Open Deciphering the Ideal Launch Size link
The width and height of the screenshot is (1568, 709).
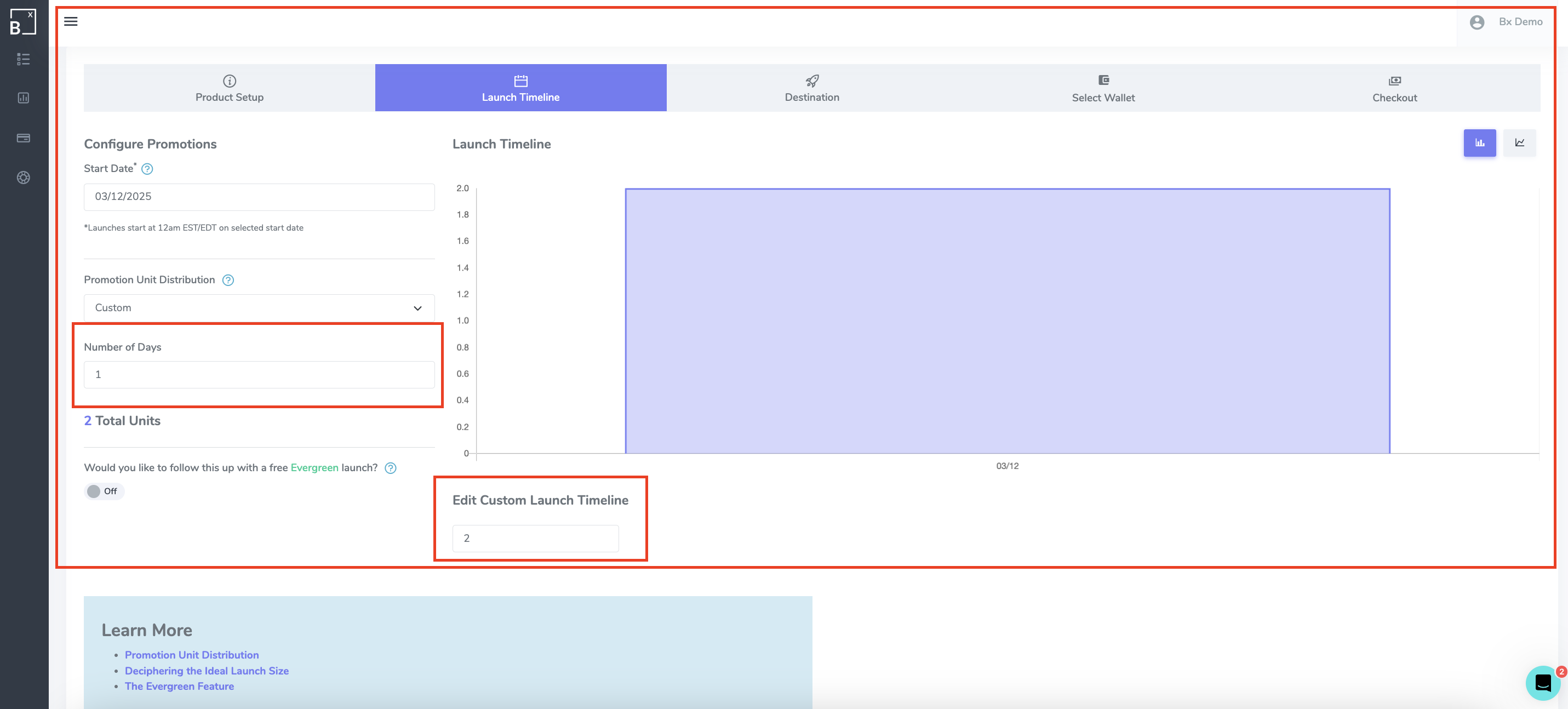click(x=207, y=671)
